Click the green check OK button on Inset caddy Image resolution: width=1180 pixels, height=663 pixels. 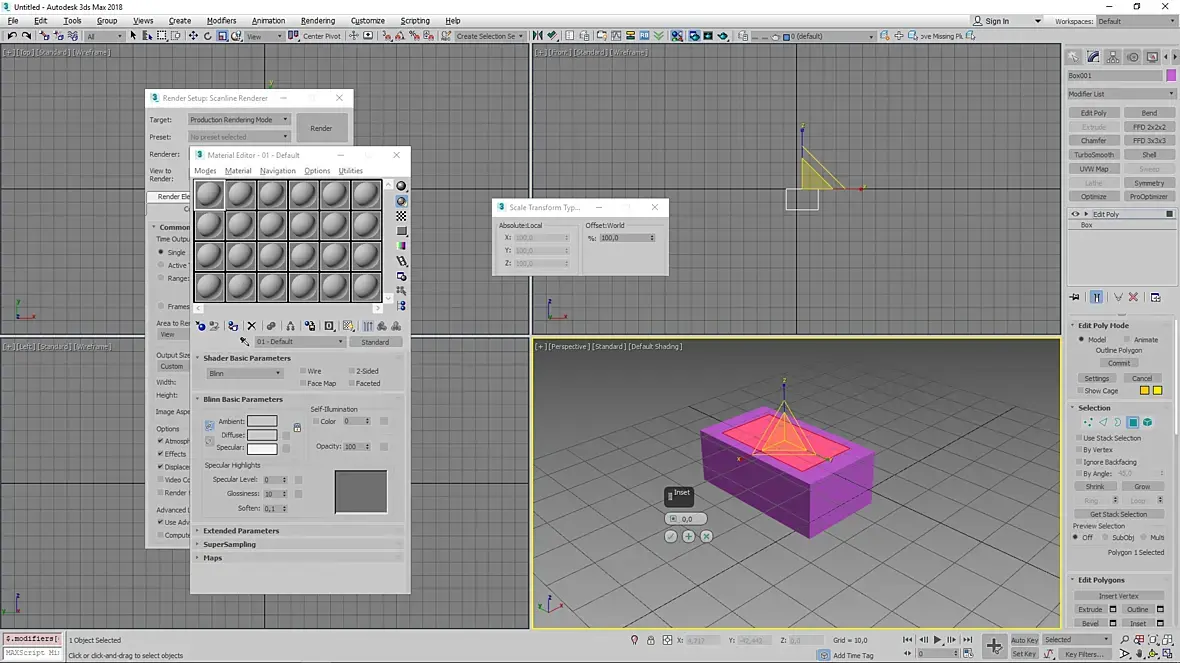(x=671, y=537)
